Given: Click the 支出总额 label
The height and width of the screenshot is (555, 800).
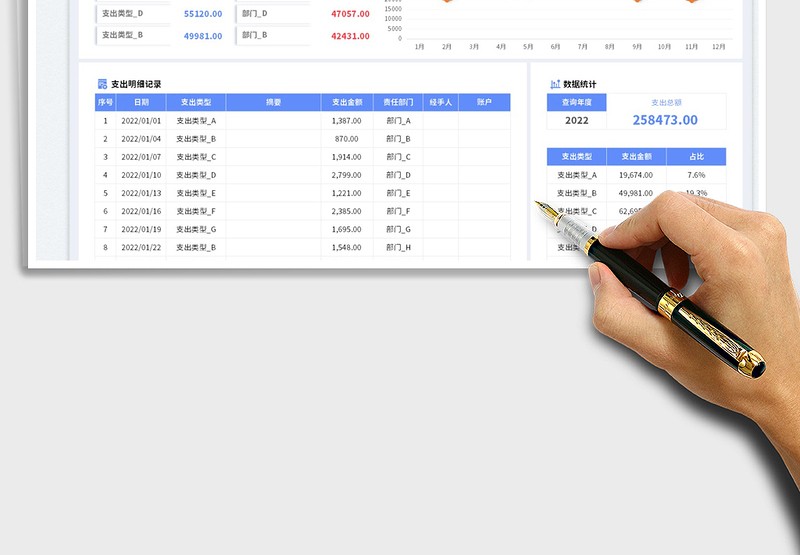Looking at the screenshot, I should [x=666, y=103].
